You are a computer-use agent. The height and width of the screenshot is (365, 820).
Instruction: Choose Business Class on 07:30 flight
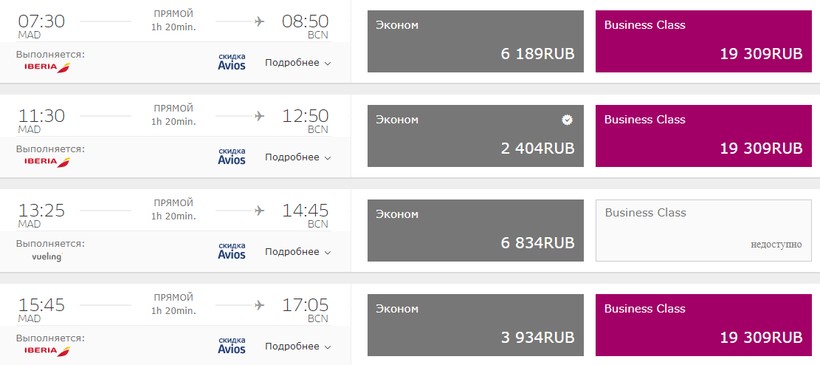pos(703,41)
